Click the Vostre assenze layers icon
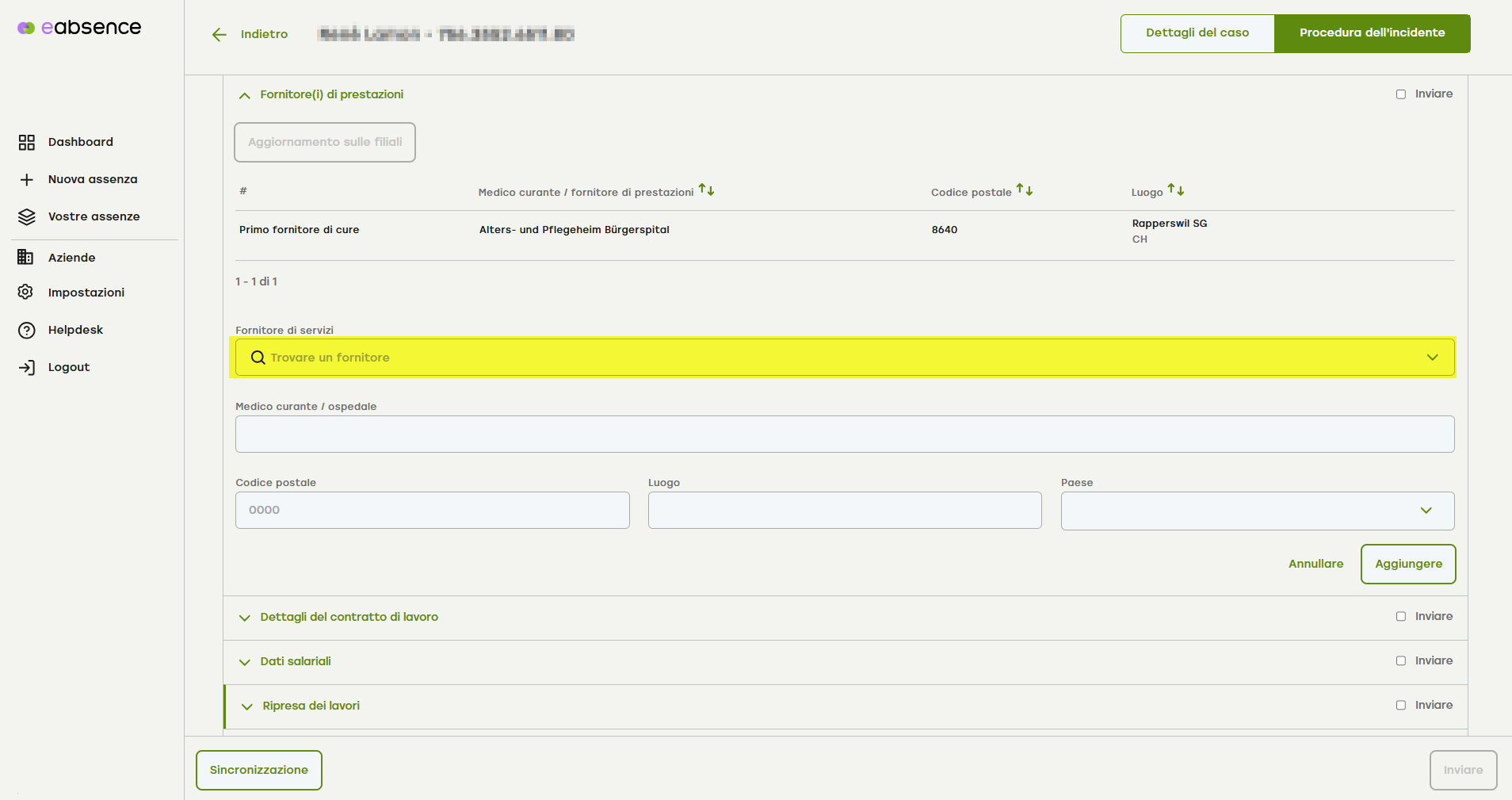1512x800 pixels. [x=26, y=216]
